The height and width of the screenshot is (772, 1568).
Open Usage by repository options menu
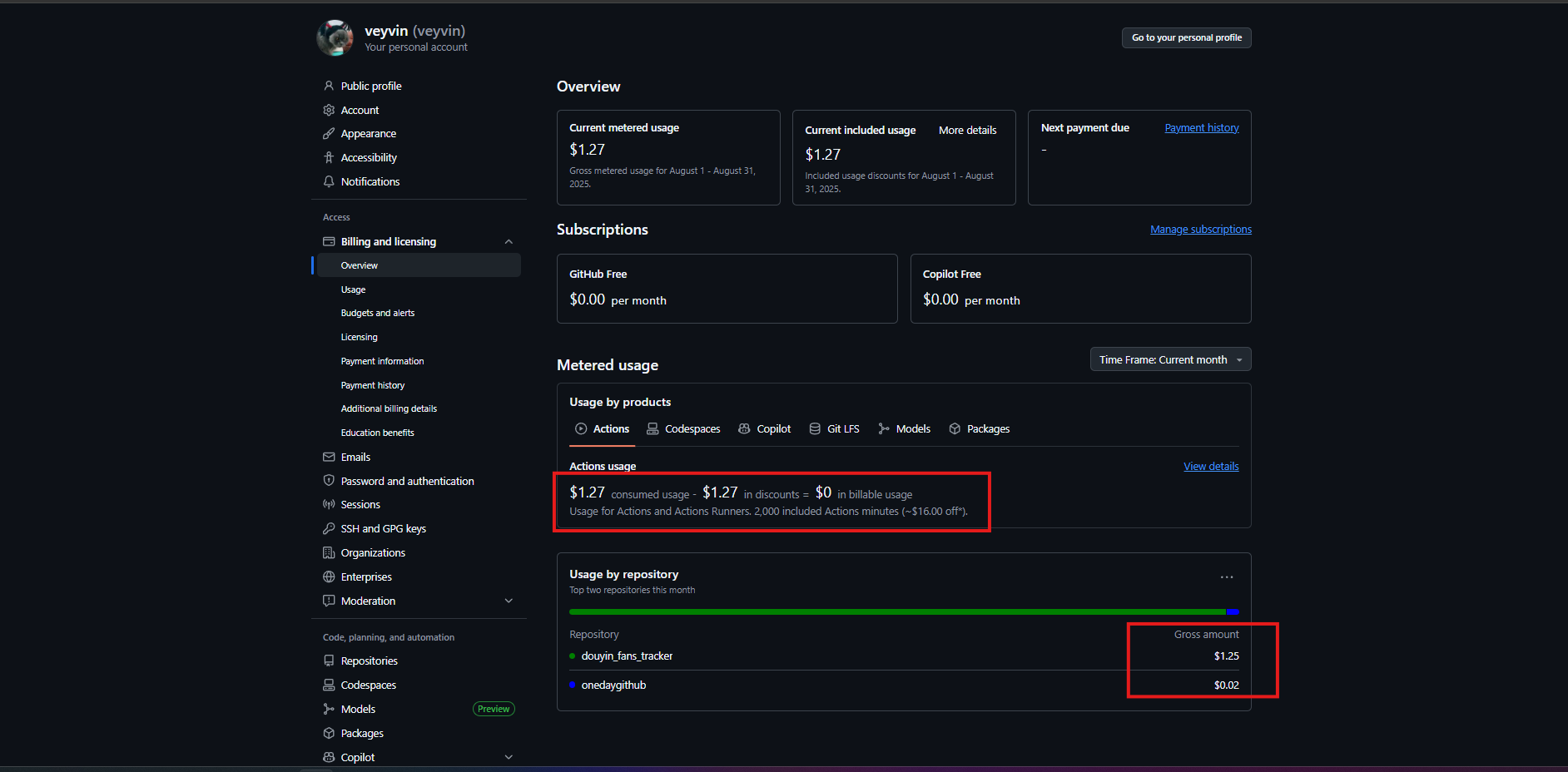[x=1226, y=577]
